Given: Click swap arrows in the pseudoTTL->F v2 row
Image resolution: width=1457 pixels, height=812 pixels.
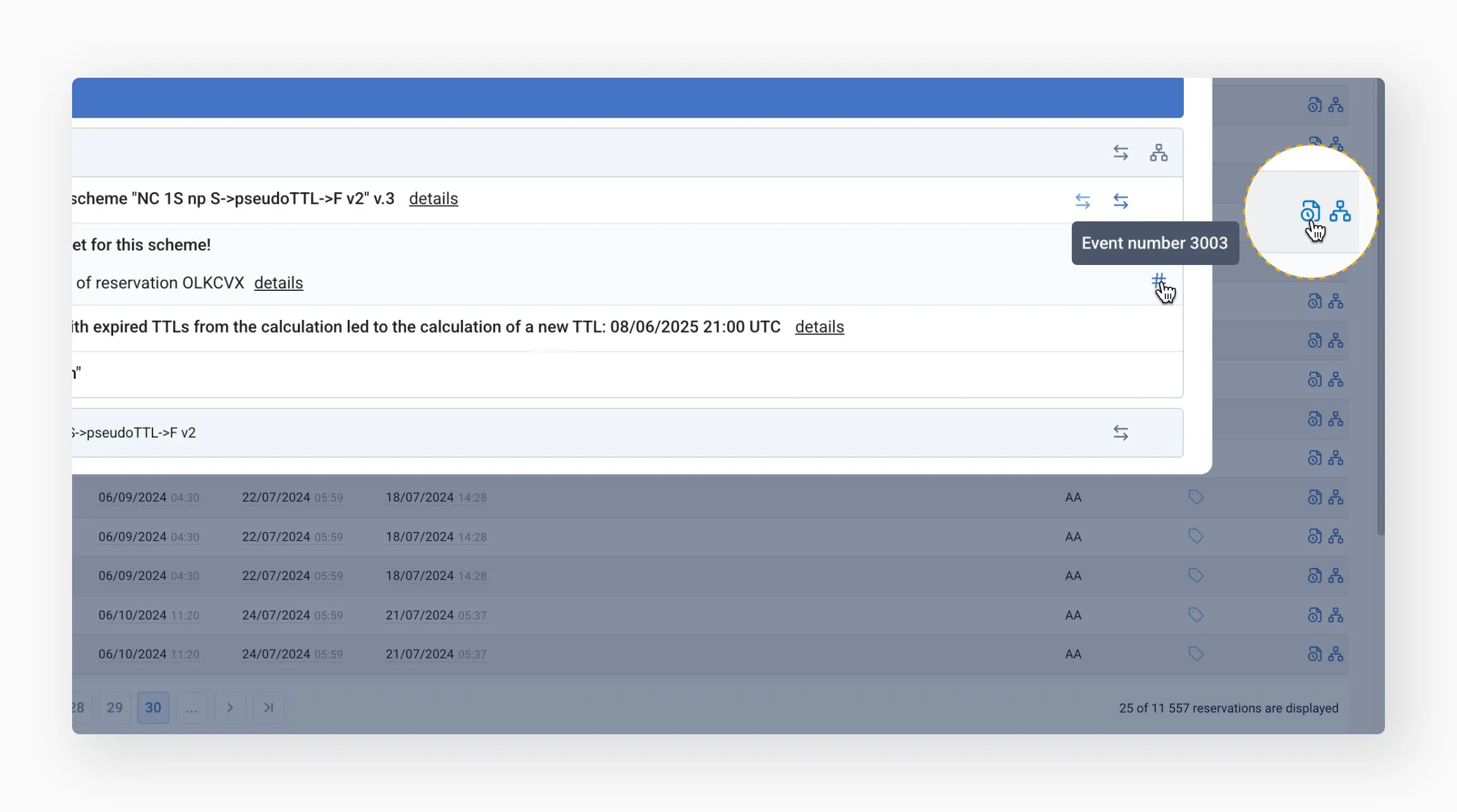Looking at the screenshot, I should tap(1121, 433).
